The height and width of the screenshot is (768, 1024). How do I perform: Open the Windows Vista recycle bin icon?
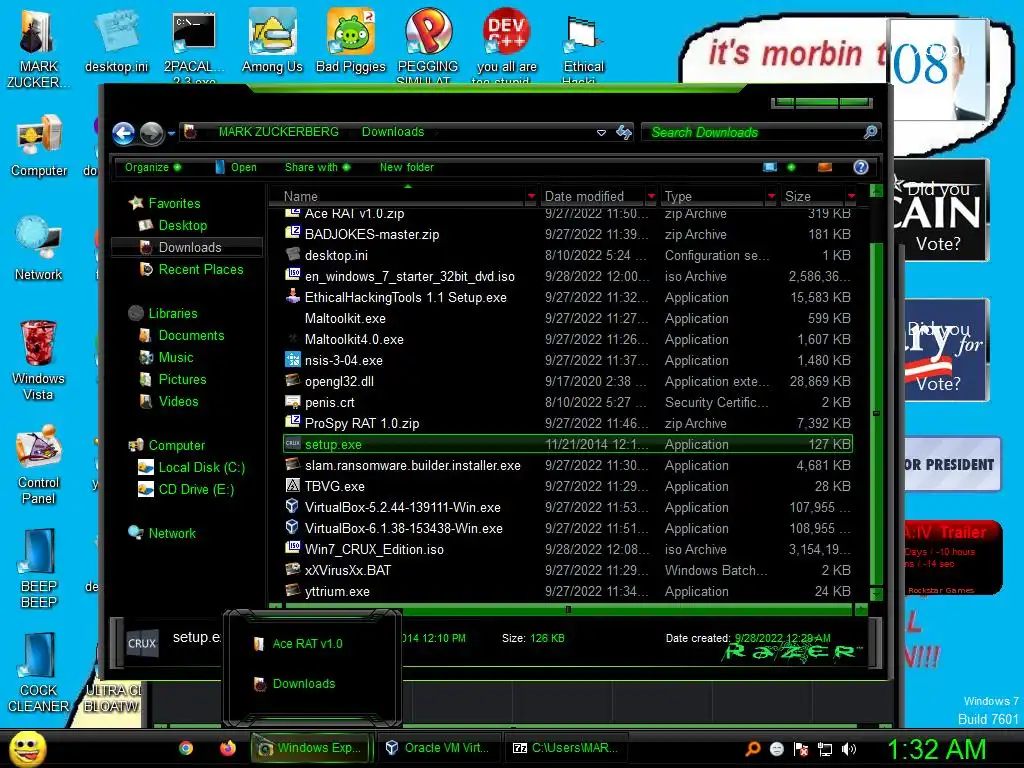[38, 360]
